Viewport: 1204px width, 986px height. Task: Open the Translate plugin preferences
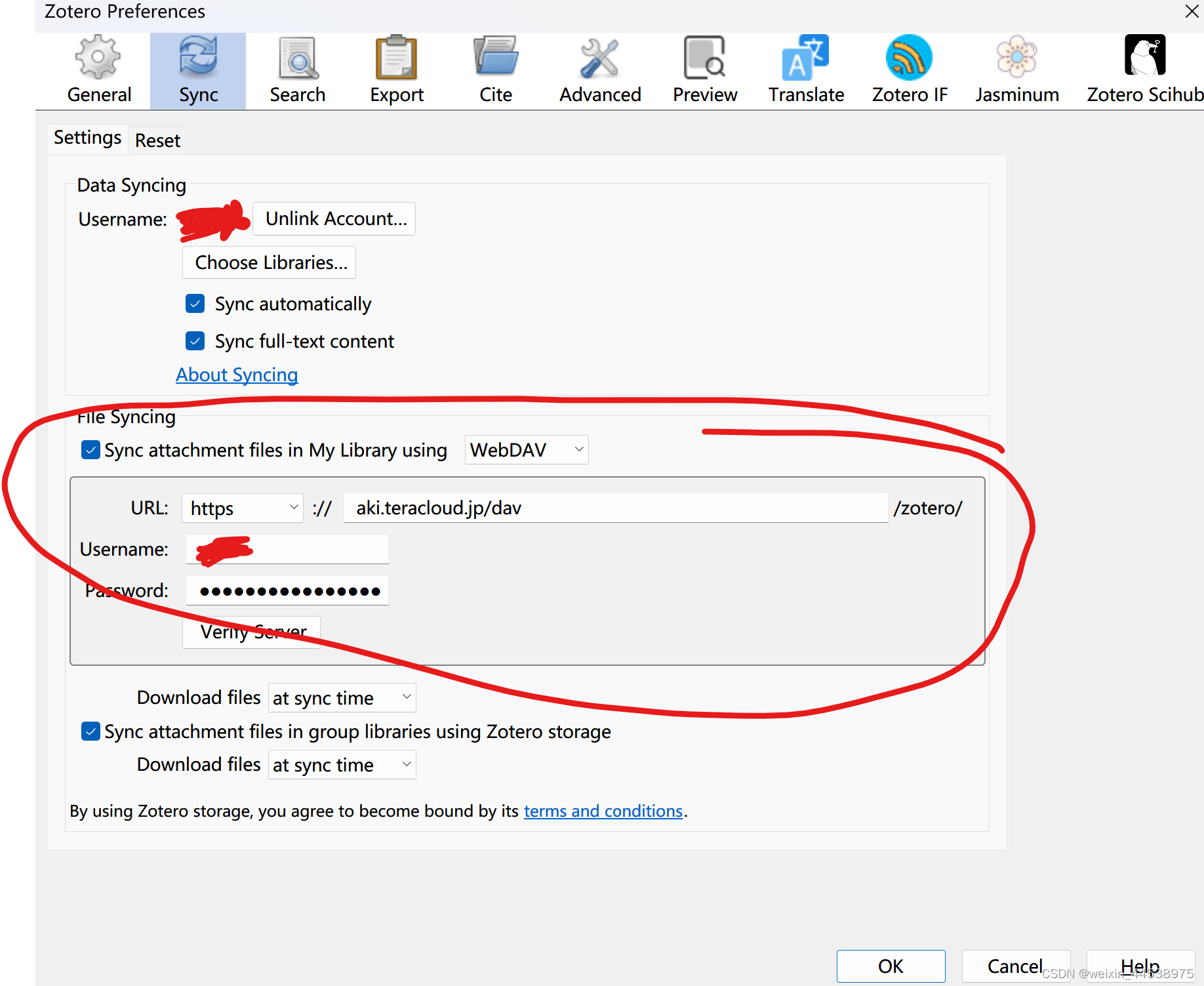click(x=806, y=71)
